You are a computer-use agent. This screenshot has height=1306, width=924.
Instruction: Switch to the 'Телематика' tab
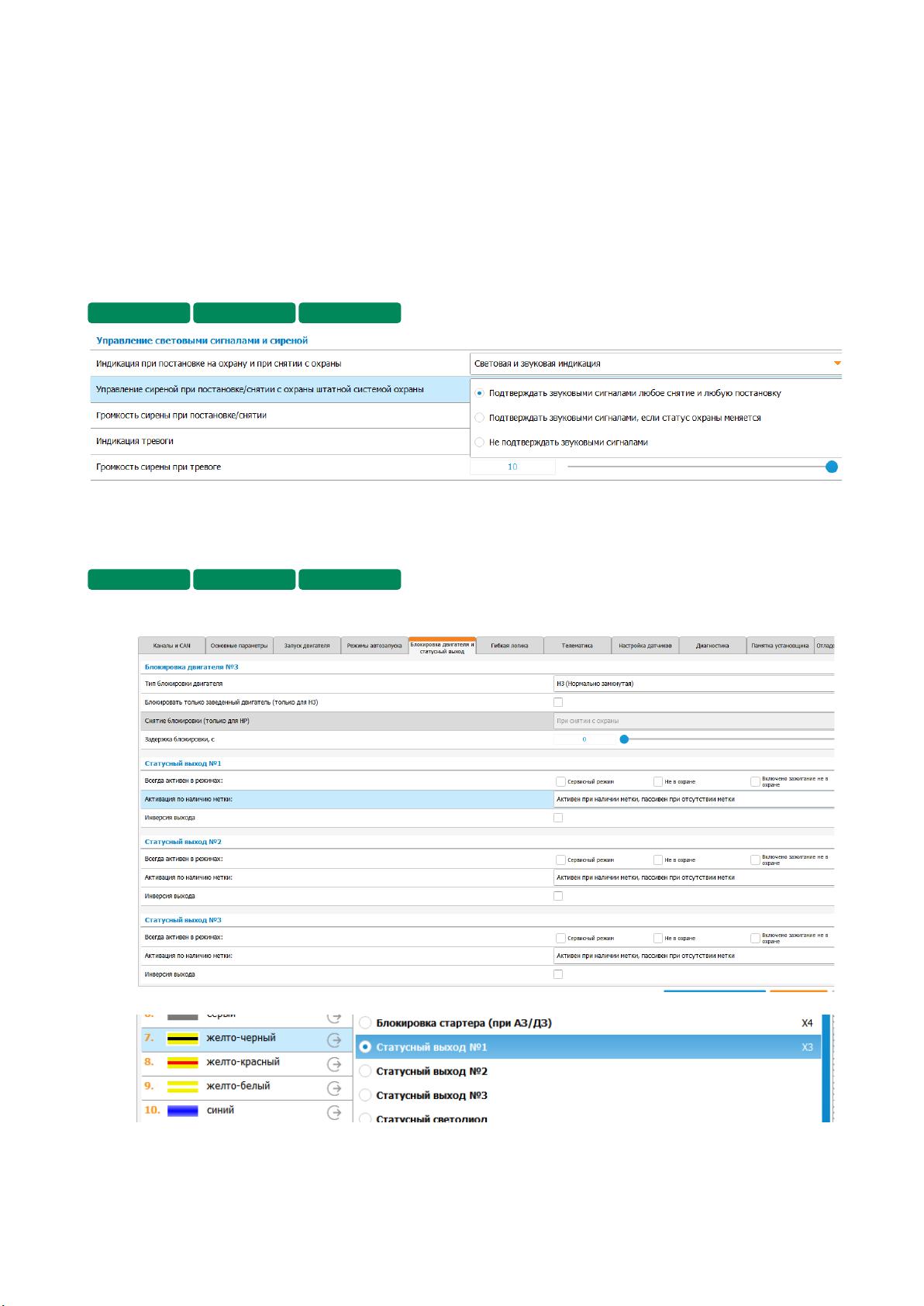pyautogui.click(x=577, y=646)
